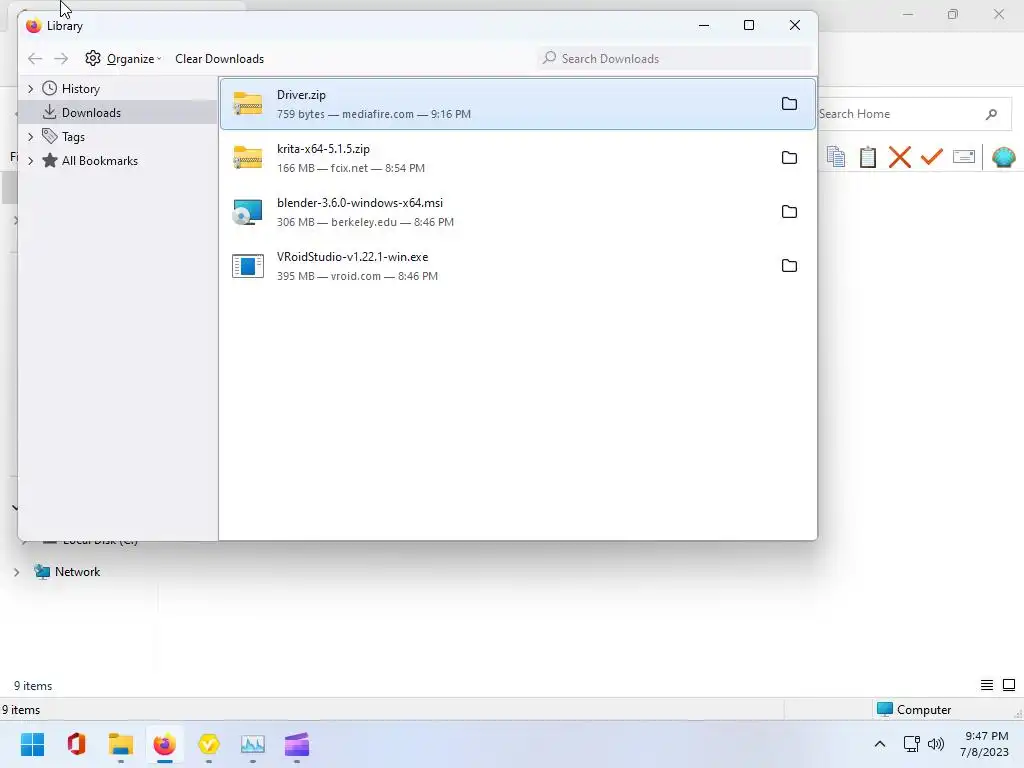The image size is (1024, 768).
Task: Open Office app from taskbar
Action: 76,744
